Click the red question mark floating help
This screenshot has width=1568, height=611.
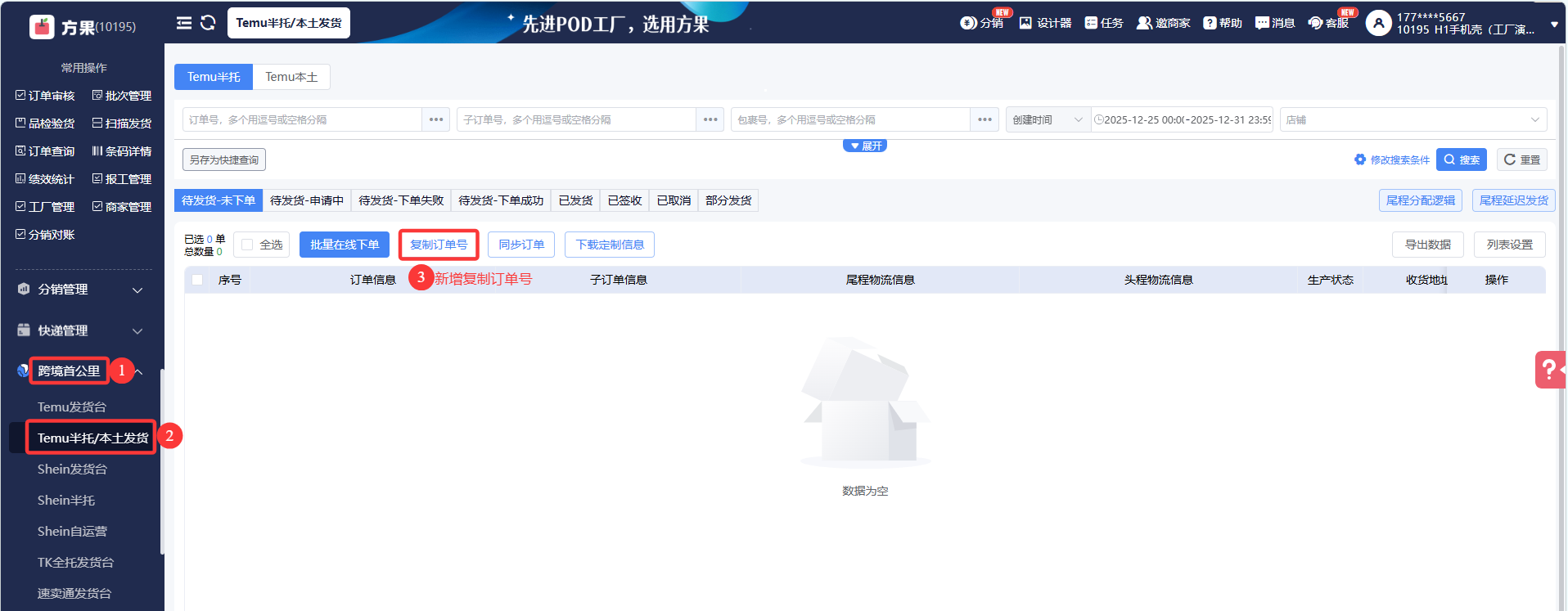(x=1549, y=370)
